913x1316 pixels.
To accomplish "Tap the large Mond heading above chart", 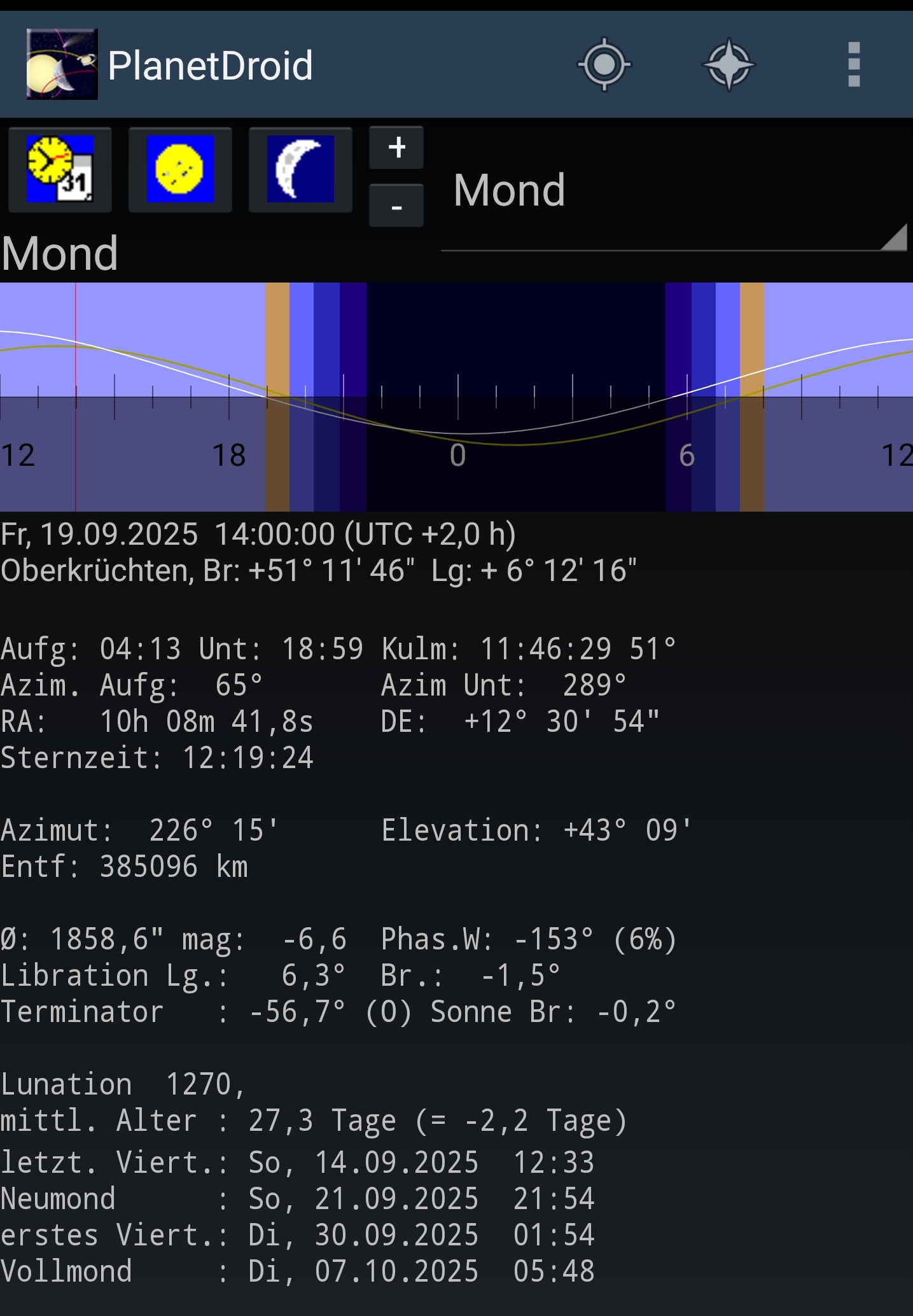I will (x=60, y=253).
